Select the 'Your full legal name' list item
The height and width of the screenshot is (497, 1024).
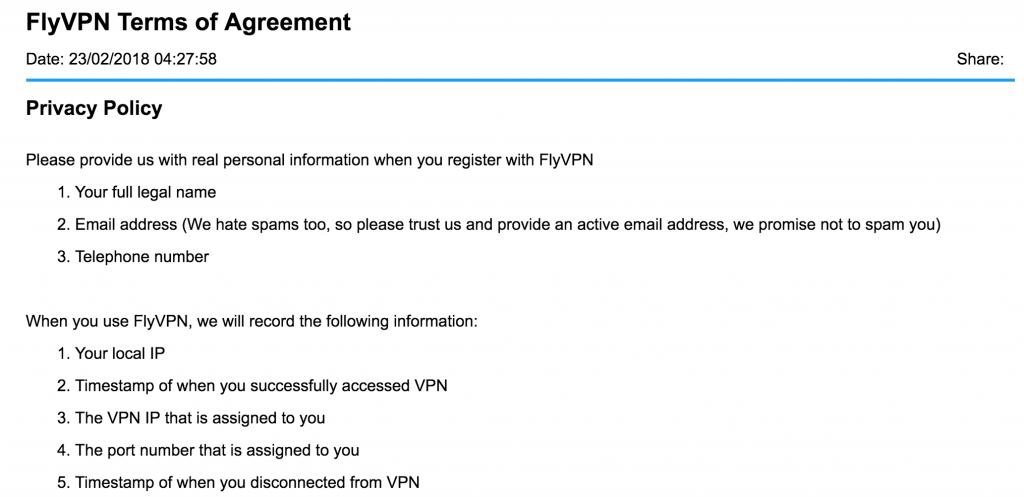136,192
